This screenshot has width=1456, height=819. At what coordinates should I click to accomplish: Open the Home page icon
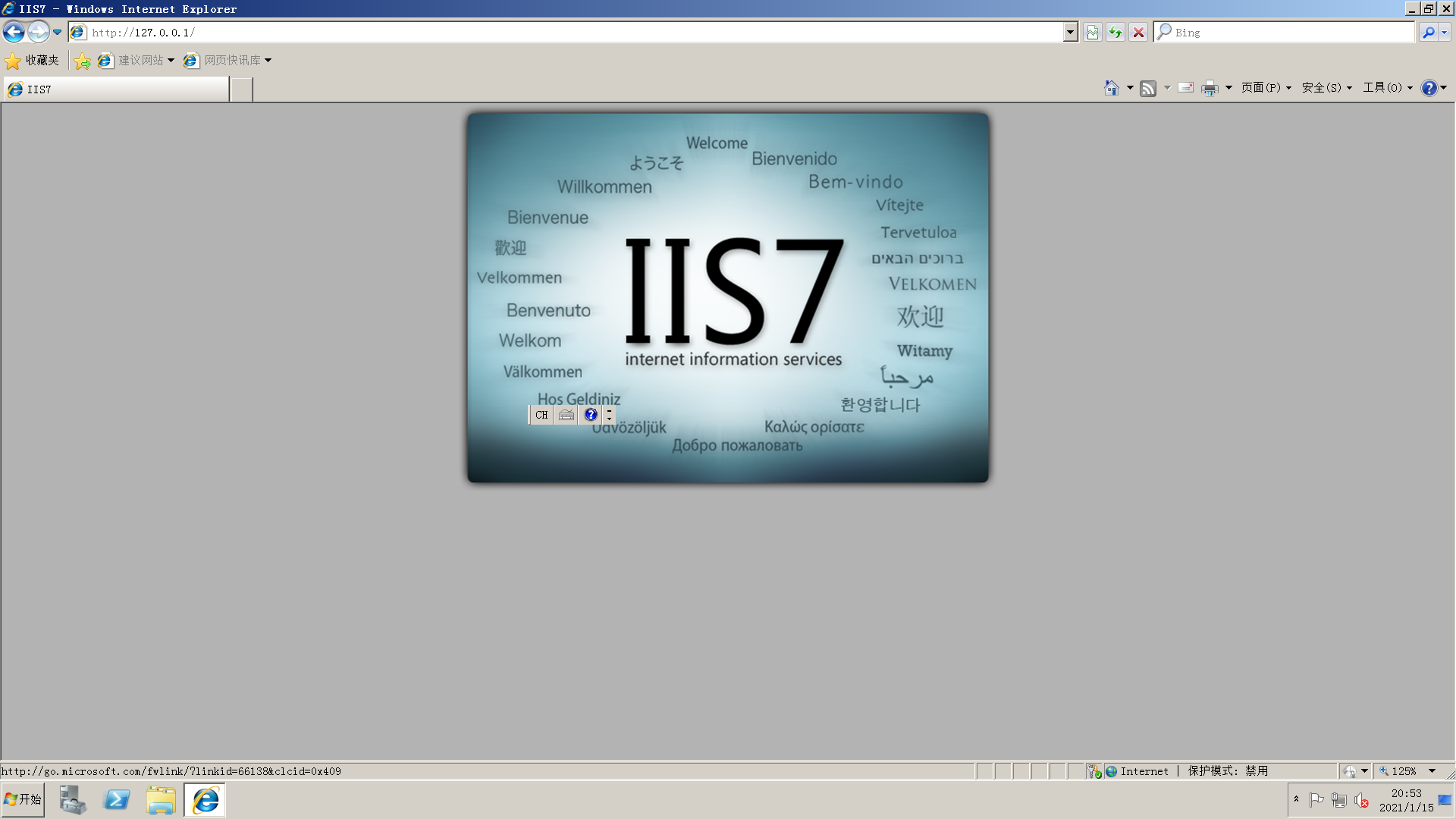tap(1111, 88)
